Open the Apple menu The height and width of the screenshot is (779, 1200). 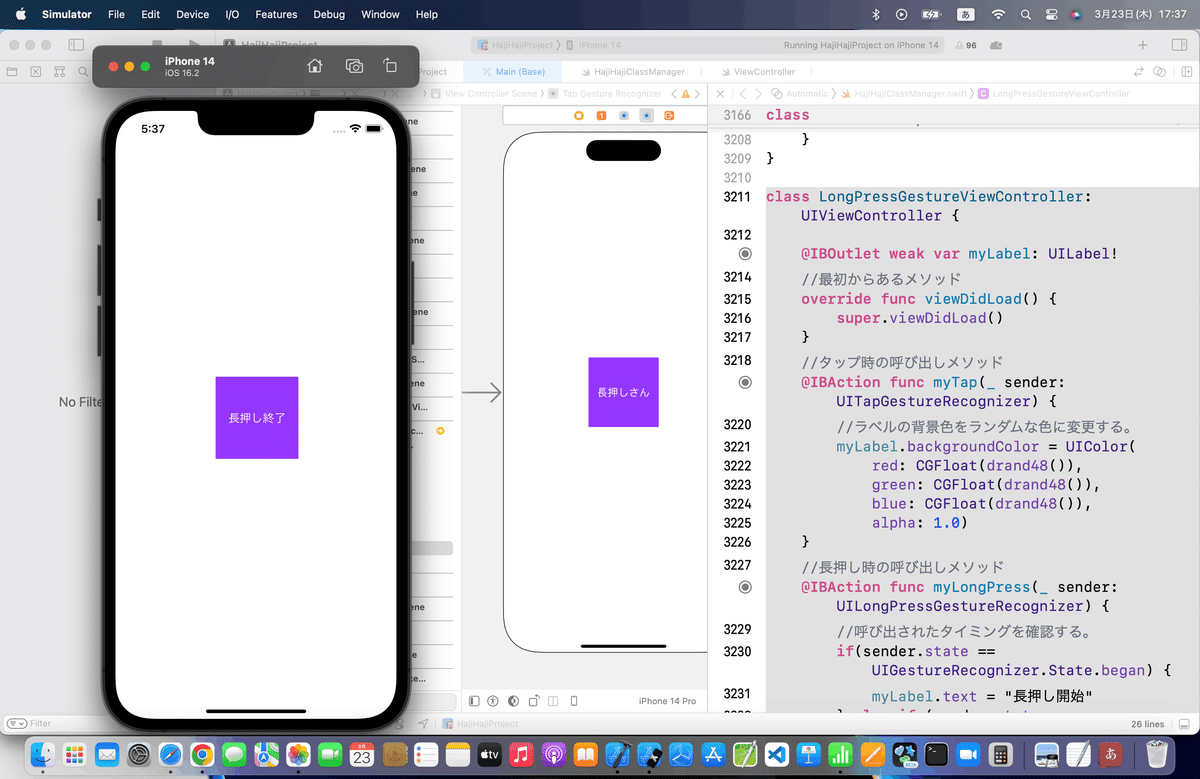[x=20, y=15]
